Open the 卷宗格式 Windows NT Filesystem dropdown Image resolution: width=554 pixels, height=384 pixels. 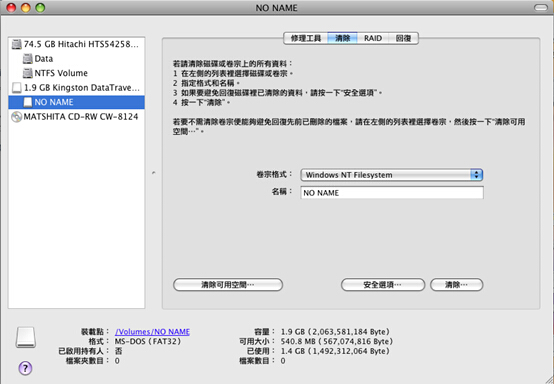[x=391, y=175]
